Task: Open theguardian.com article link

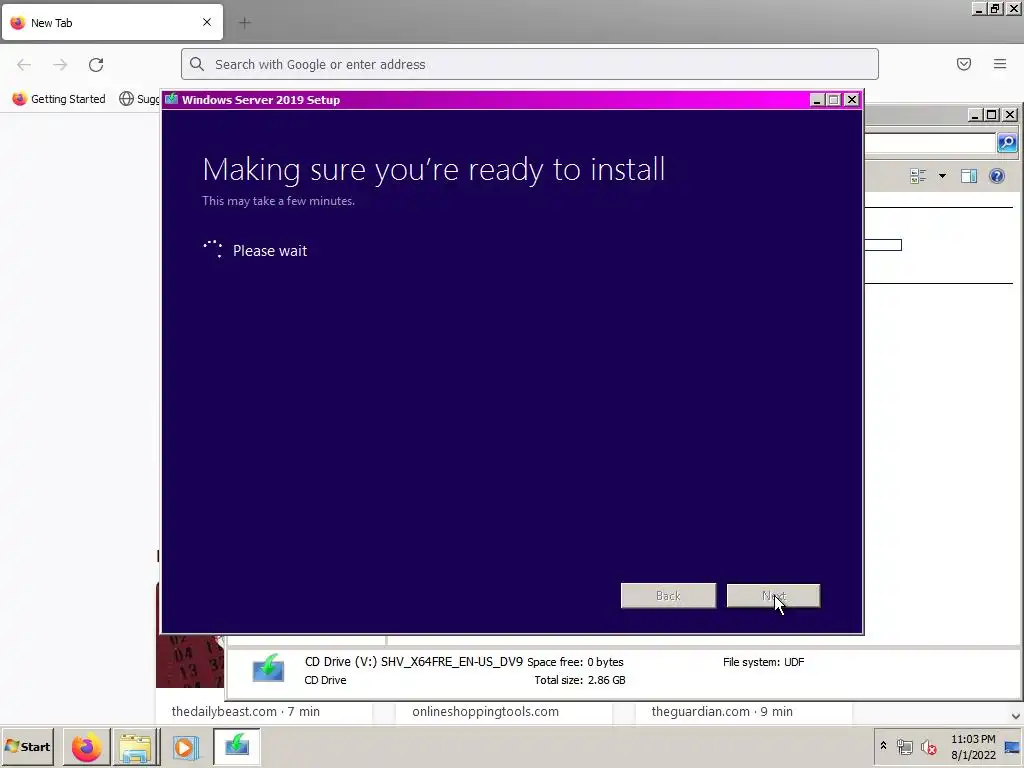Action: pyautogui.click(x=722, y=712)
